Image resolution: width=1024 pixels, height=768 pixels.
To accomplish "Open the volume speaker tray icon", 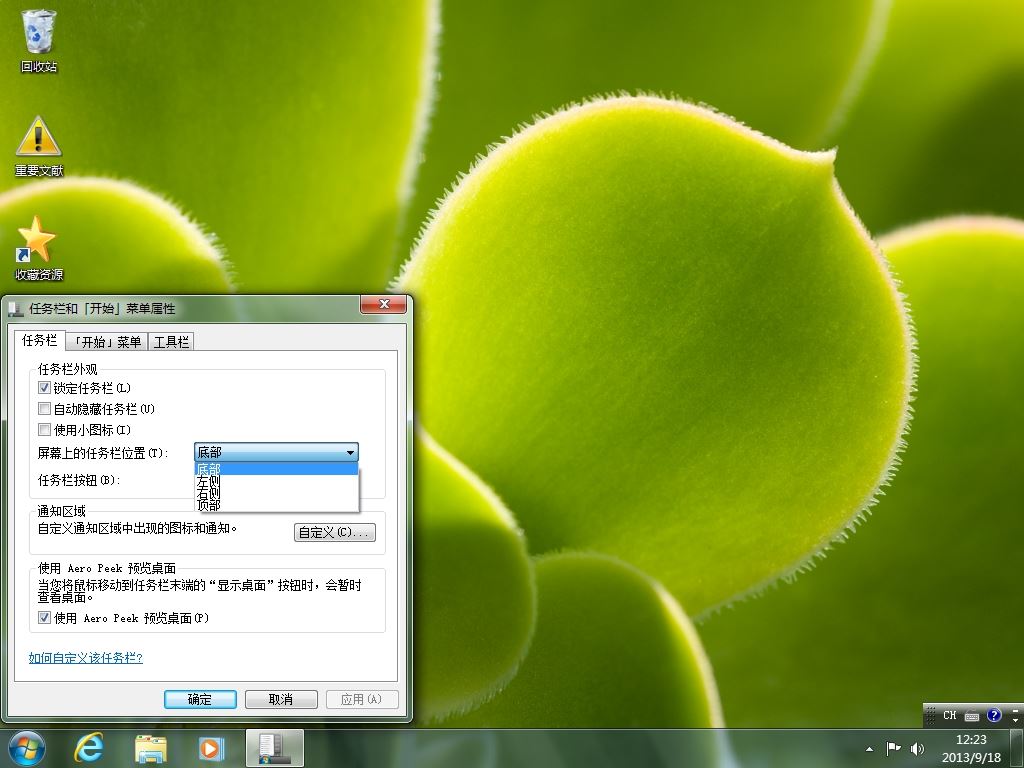I will click(x=918, y=748).
